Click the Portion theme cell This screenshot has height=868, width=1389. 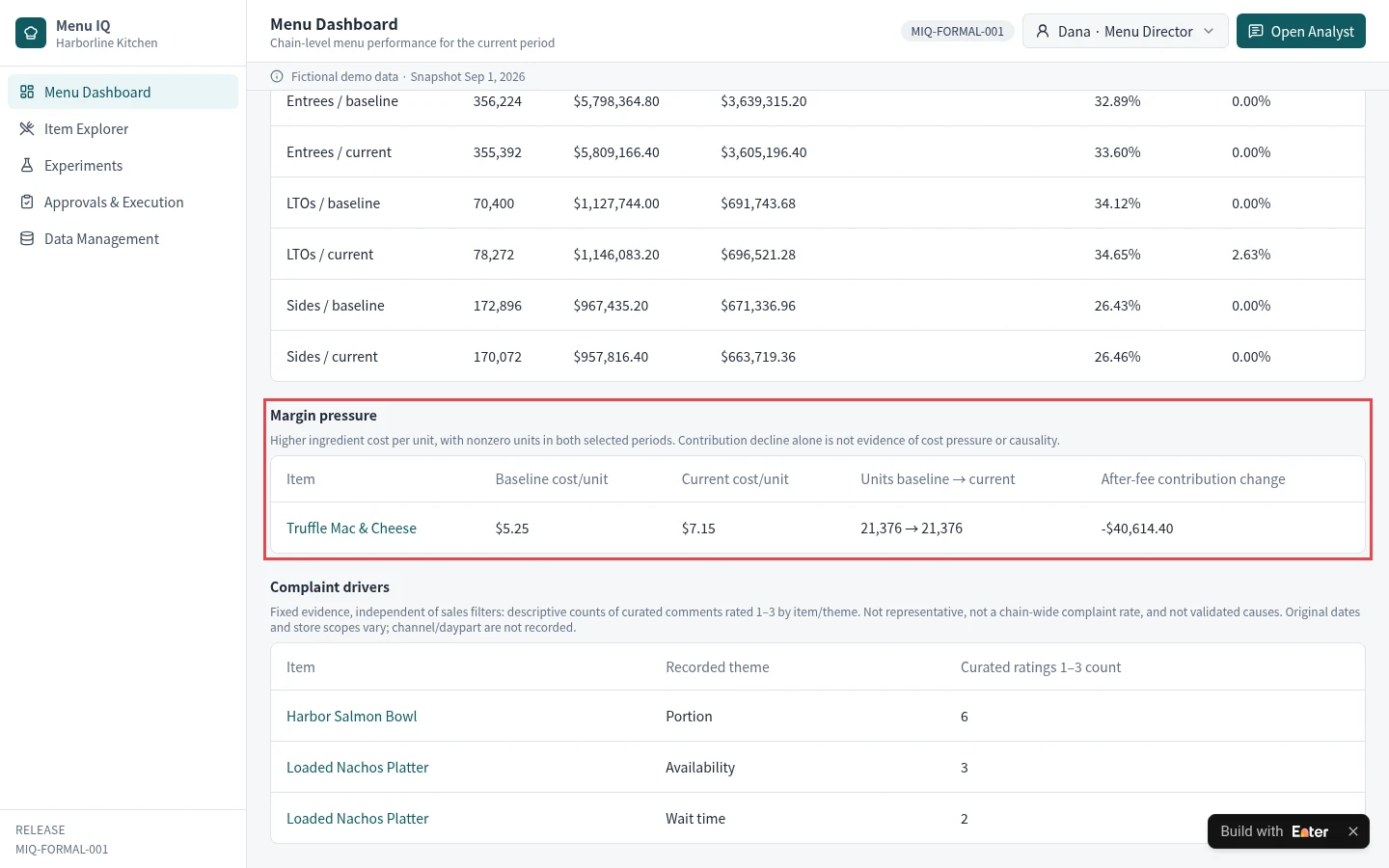689,717
